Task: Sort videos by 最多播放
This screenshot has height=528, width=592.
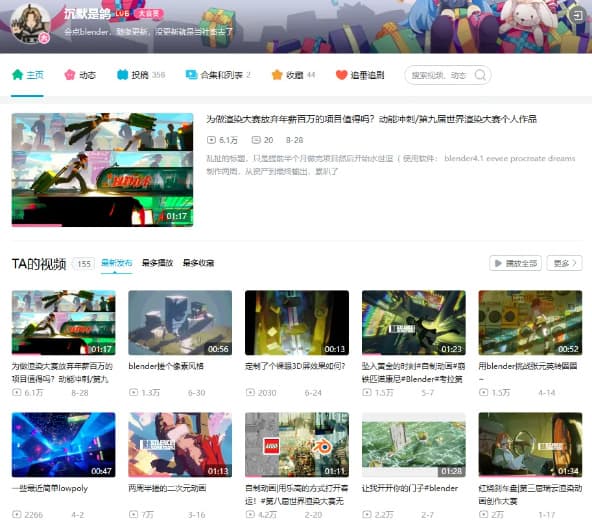Action: (157, 263)
